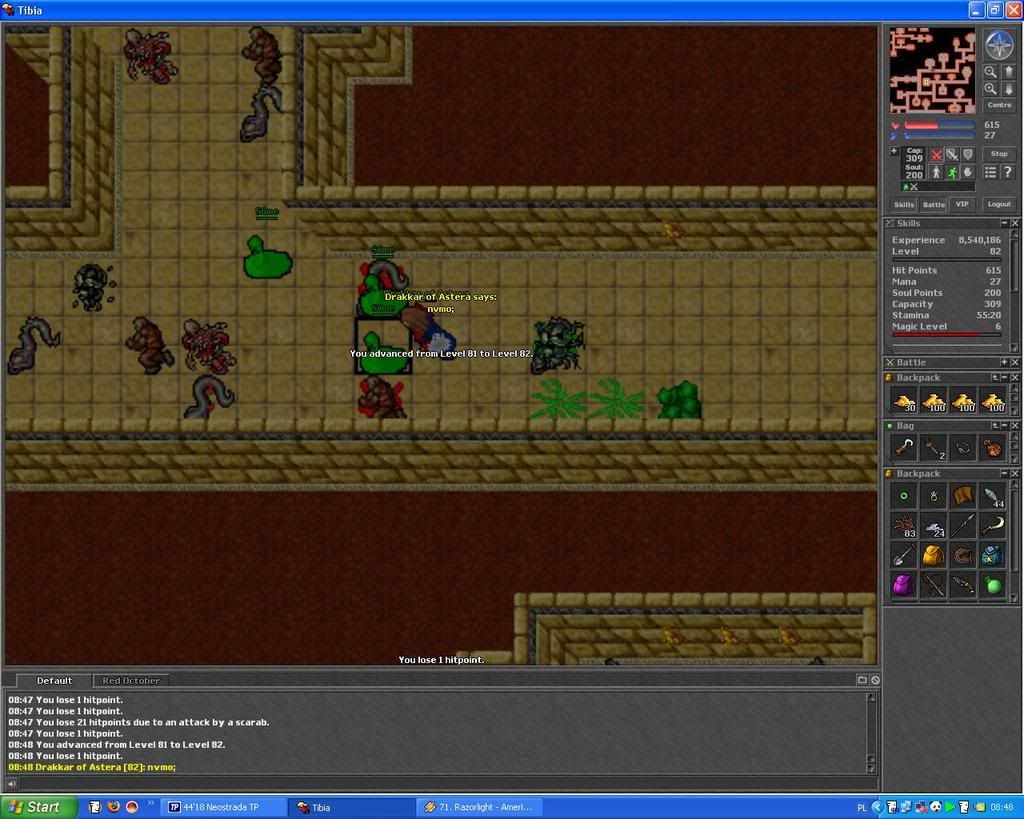Switch to Razorlight taskbar window
This screenshot has height=819, width=1024.
click(x=479, y=807)
